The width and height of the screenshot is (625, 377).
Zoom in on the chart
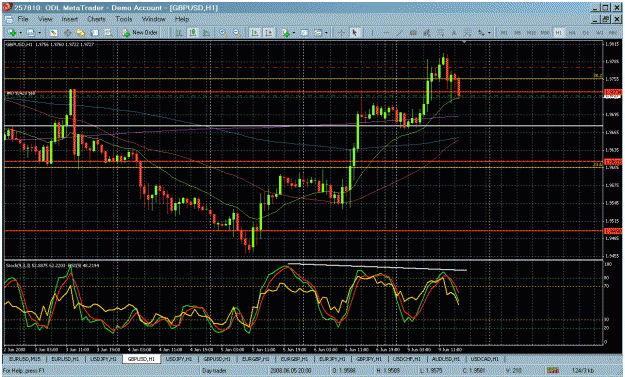click(x=223, y=33)
